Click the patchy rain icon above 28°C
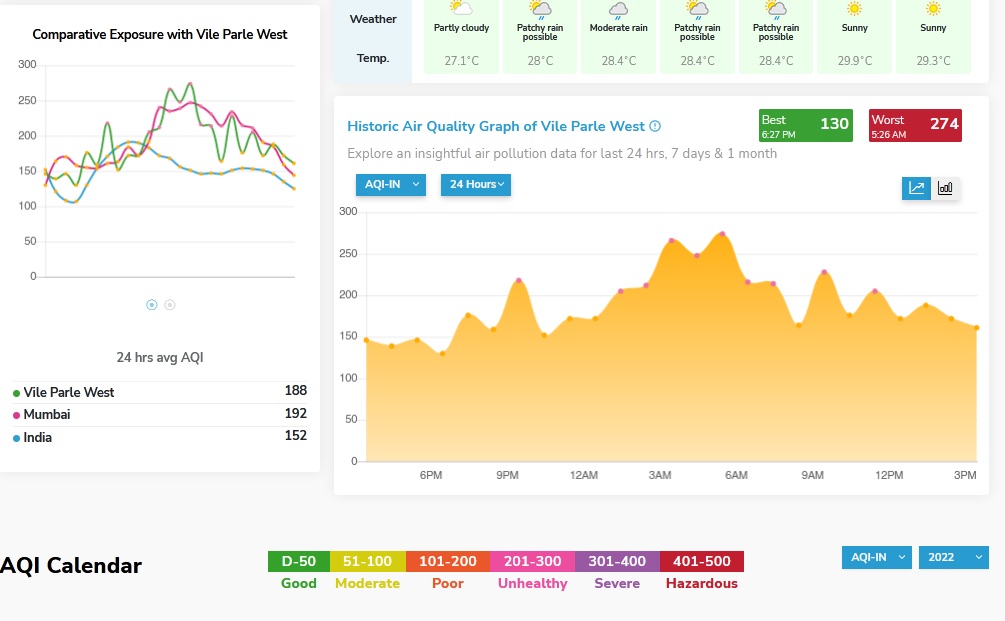Viewport: 1005px width, 621px height. tap(540, 10)
